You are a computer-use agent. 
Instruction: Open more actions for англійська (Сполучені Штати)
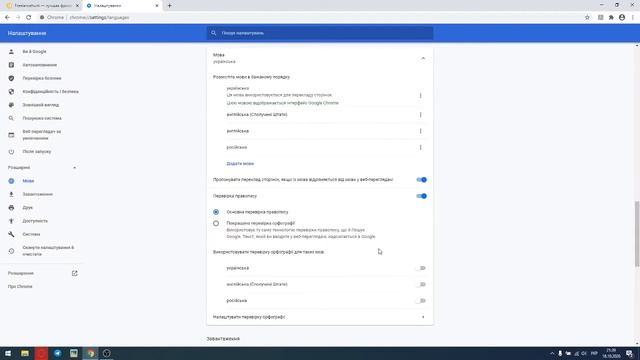click(x=420, y=115)
